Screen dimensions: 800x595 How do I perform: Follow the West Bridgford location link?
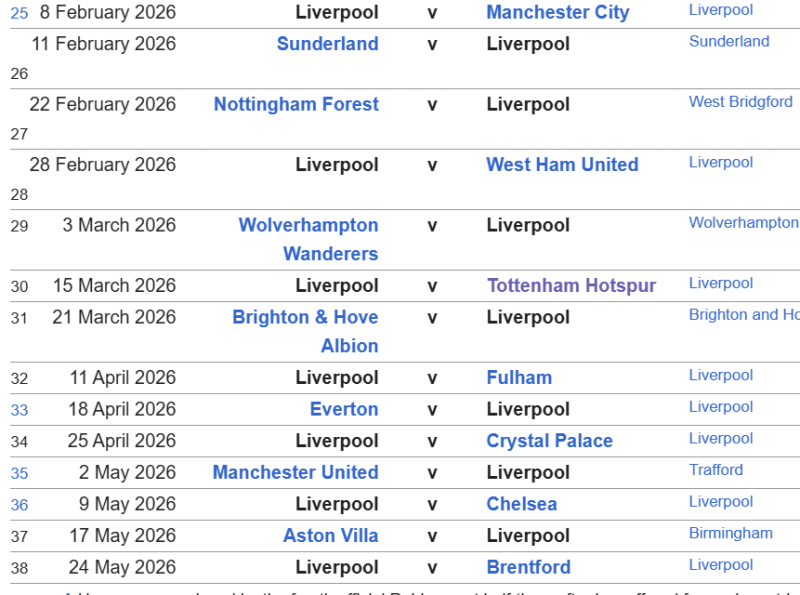(x=740, y=102)
